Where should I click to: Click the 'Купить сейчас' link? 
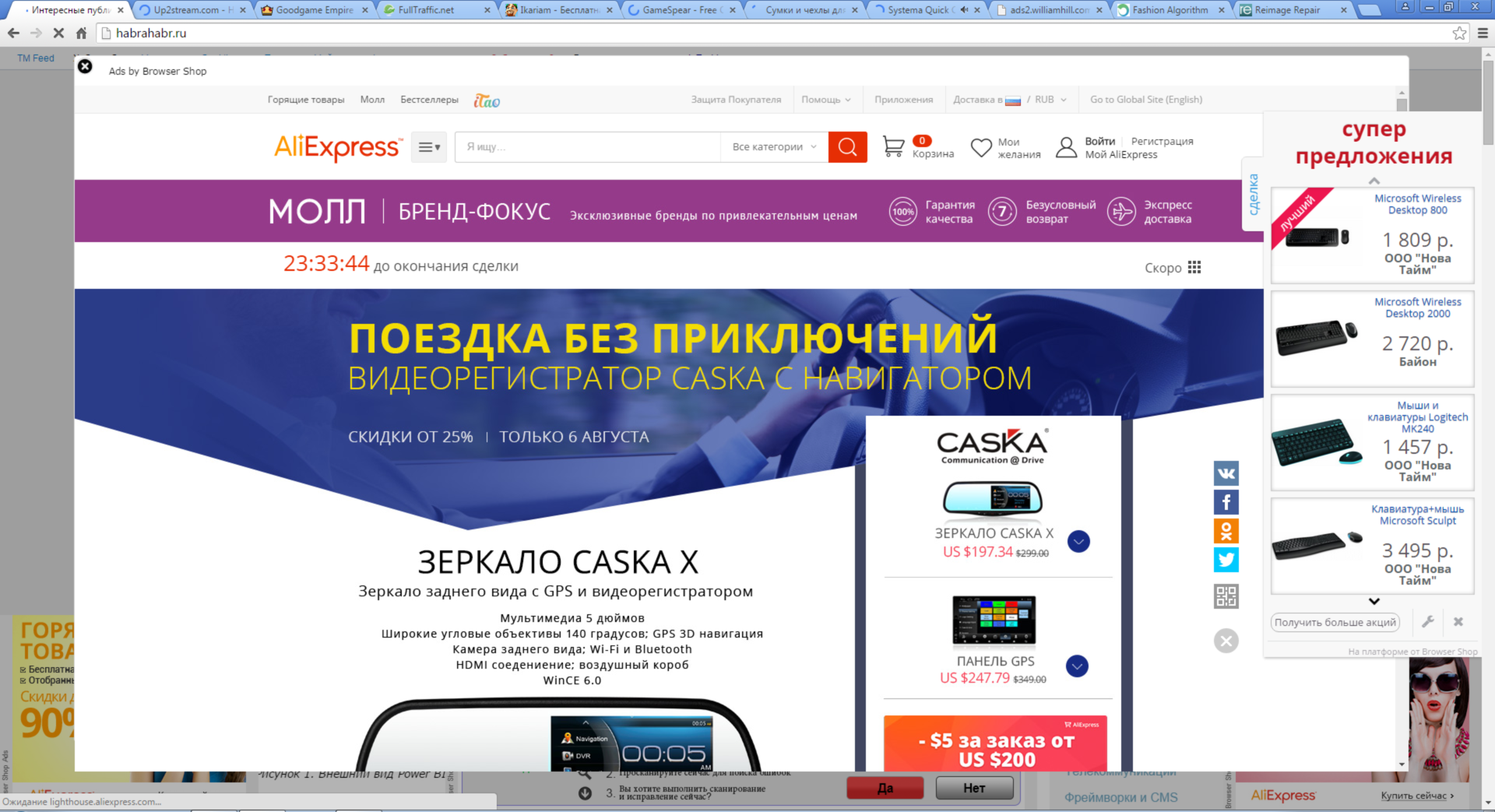pyautogui.click(x=1417, y=795)
